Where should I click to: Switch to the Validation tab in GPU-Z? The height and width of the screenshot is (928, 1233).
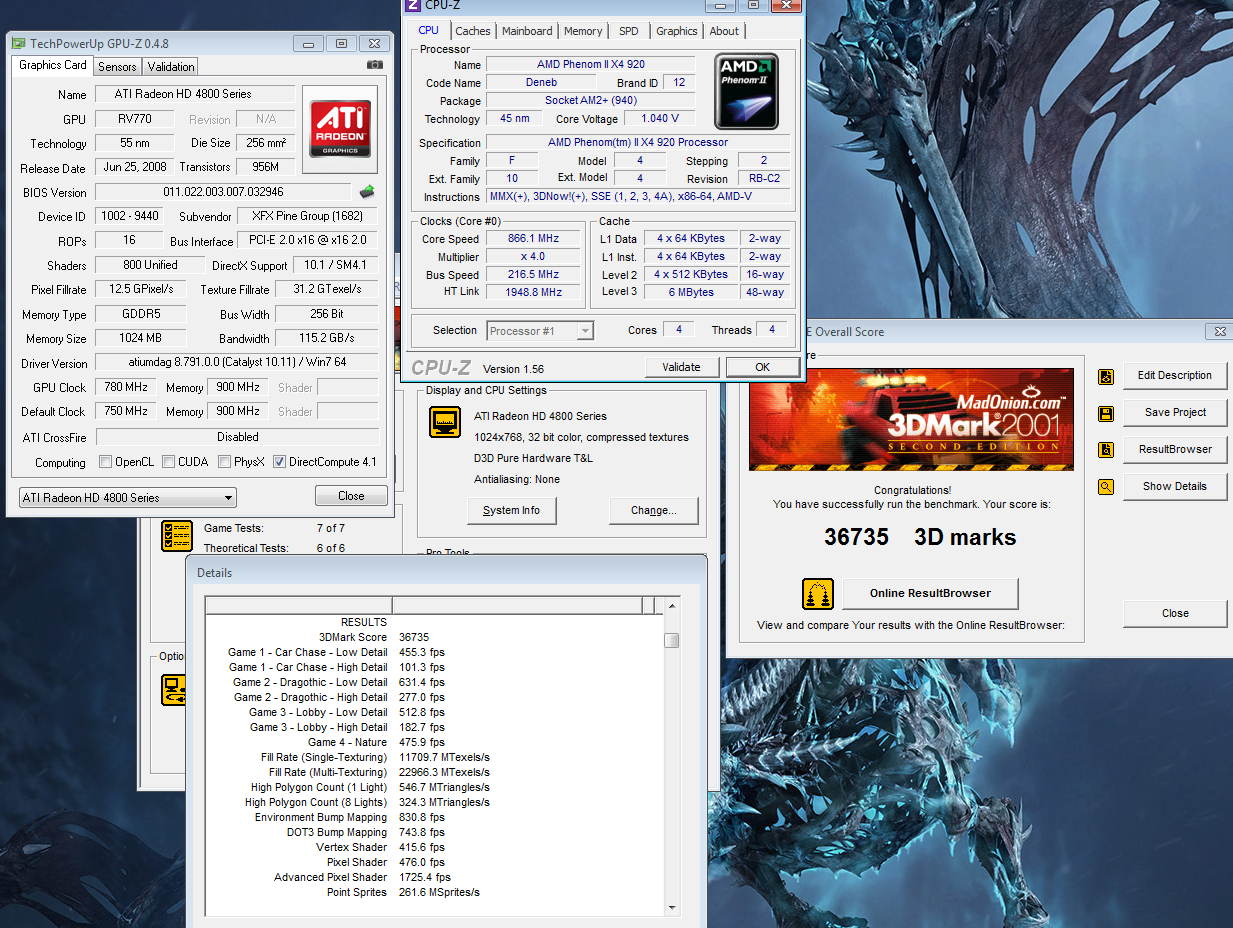(x=171, y=67)
